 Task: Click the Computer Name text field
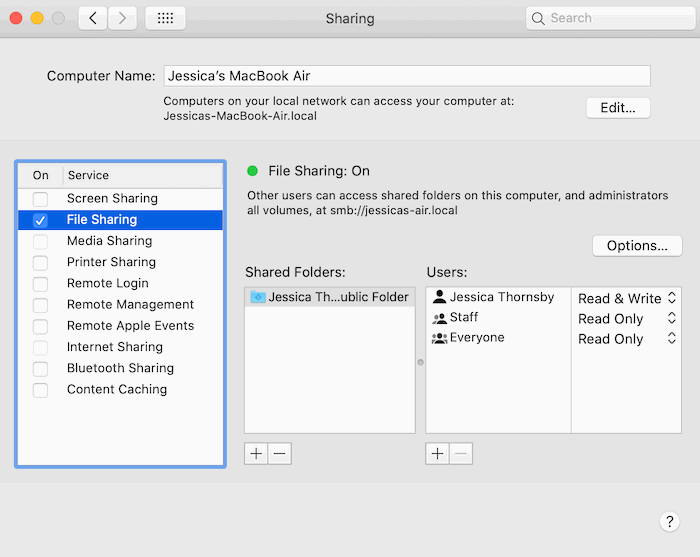407,76
